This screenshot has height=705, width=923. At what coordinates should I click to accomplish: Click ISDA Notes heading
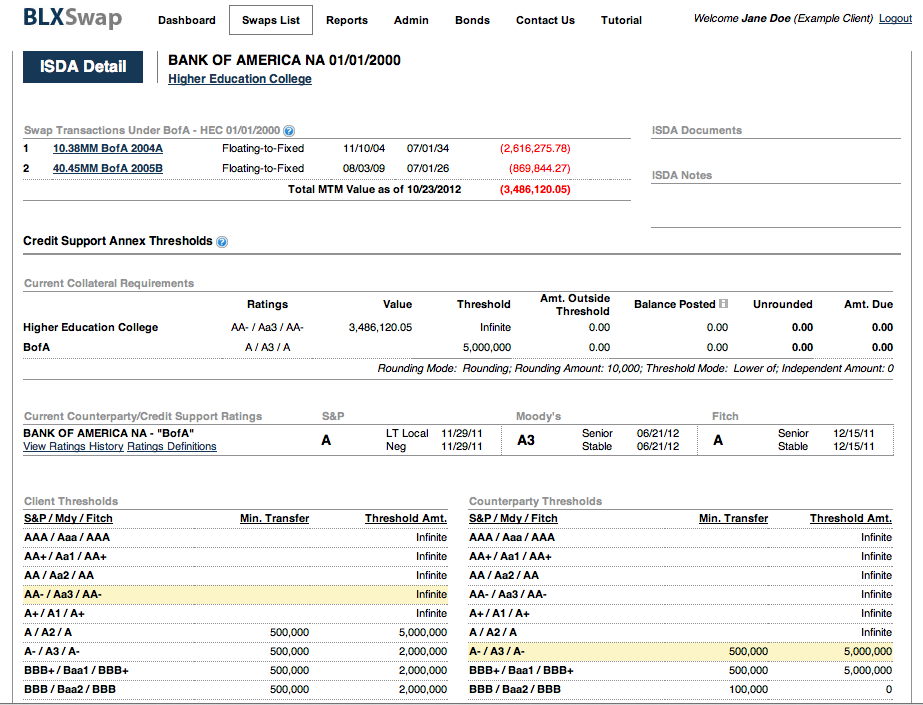(682, 175)
